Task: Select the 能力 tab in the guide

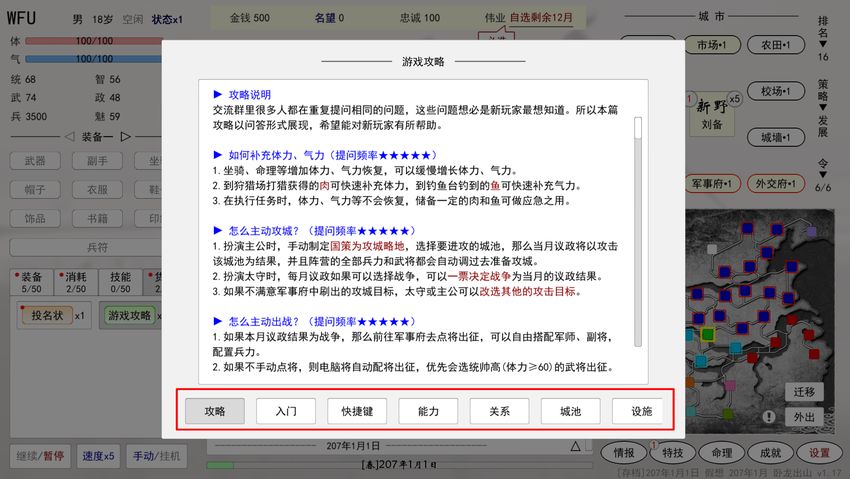Action: [428, 411]
